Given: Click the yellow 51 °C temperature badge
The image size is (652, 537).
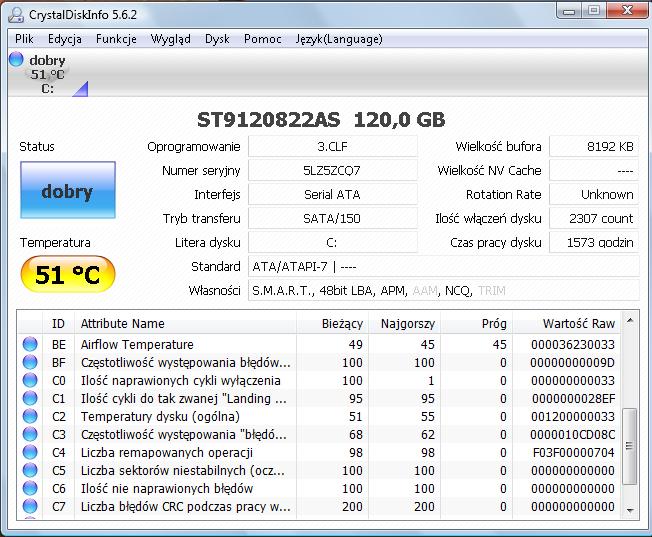Looking at the screenshot, I should click(68, 275).
